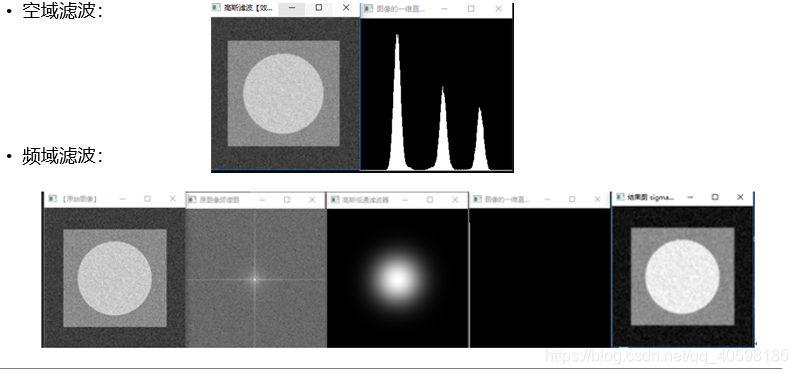Click the 高斯滤波 window title text

tap(248, 8)
